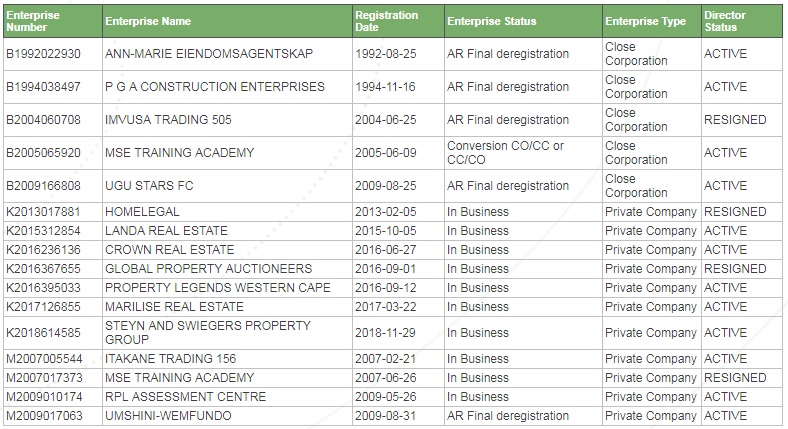Click the Enterprise Number column header
Screen dimensions: 788x429
(33, 21)
